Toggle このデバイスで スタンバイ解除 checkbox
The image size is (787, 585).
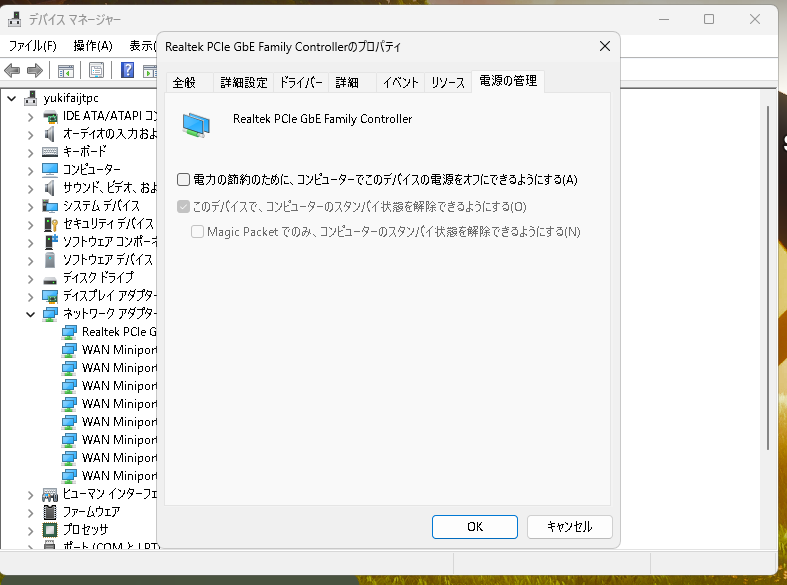click(x=183, y=207)
